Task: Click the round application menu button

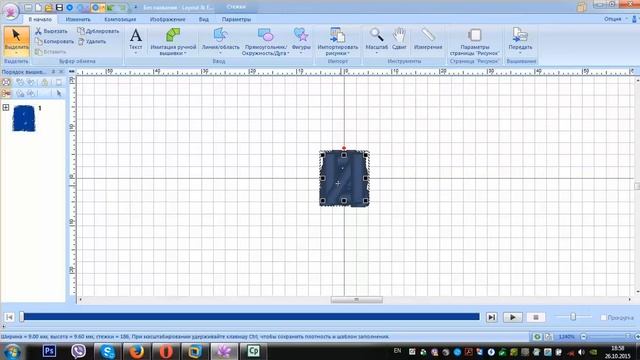Action: [x=11, y=11]
